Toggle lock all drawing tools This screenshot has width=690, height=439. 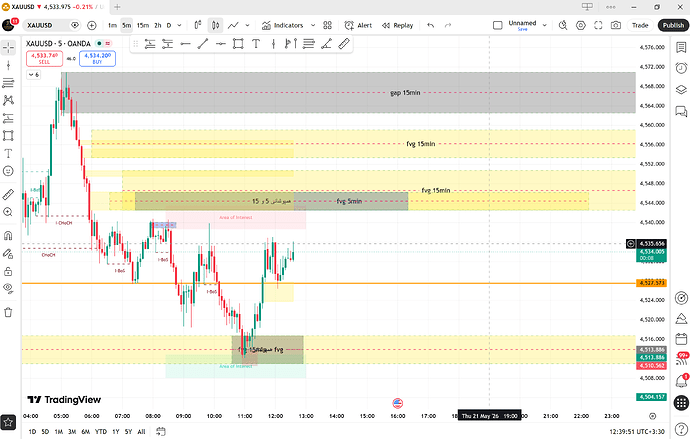8,271
